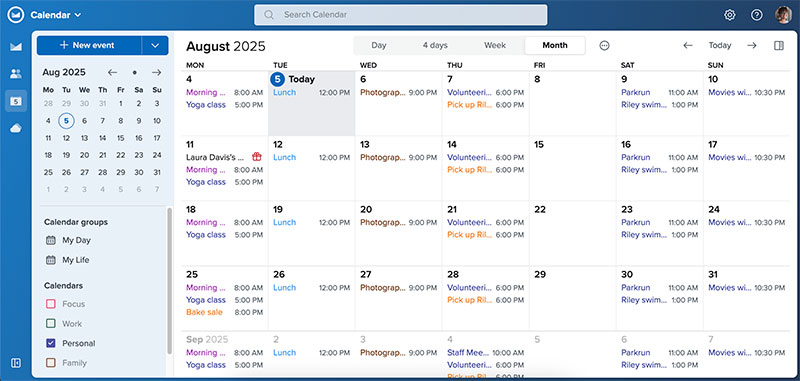The height and width of the screenshot is (381, 800).
Task: Create a New event
Action: click(x=89, y=45)
